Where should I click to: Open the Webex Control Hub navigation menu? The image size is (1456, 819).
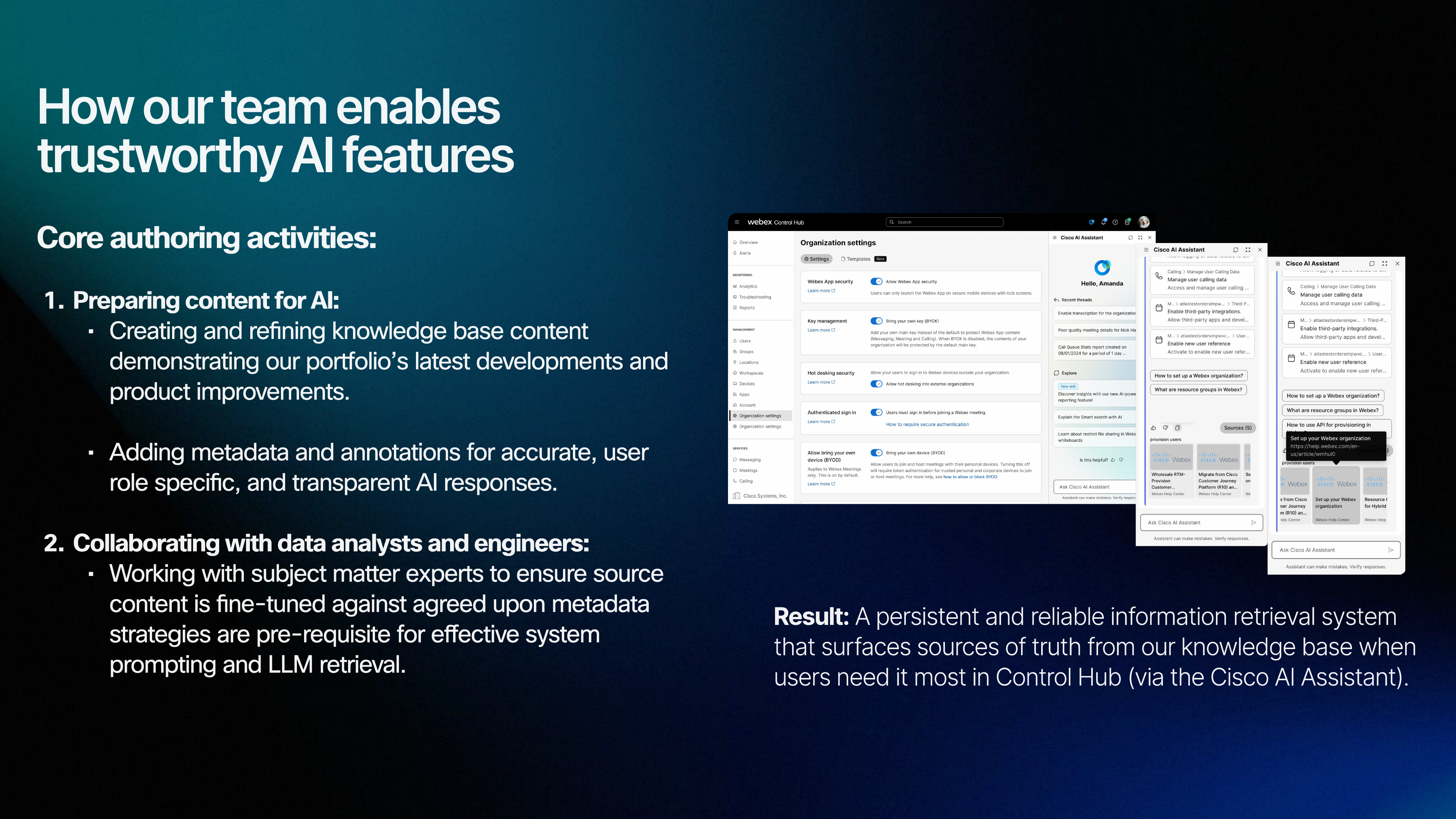[x=737, y=223]
